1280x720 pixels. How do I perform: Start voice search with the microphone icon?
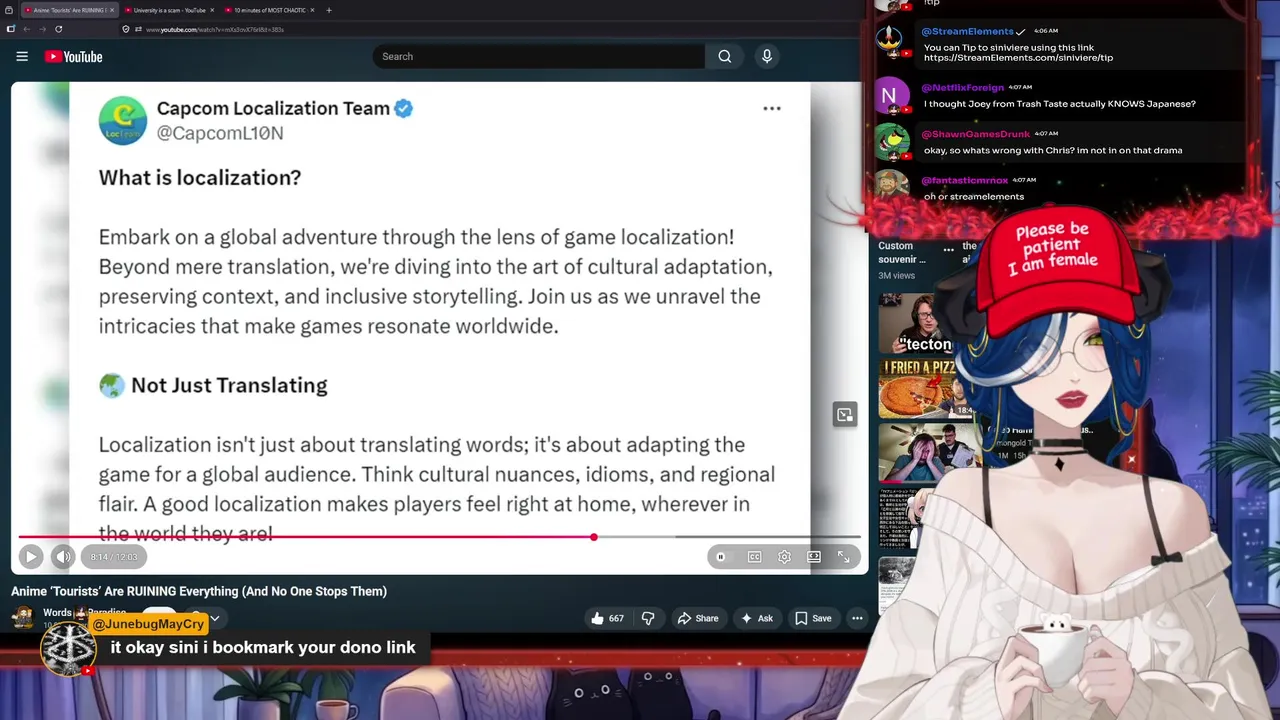pos(767,57)
